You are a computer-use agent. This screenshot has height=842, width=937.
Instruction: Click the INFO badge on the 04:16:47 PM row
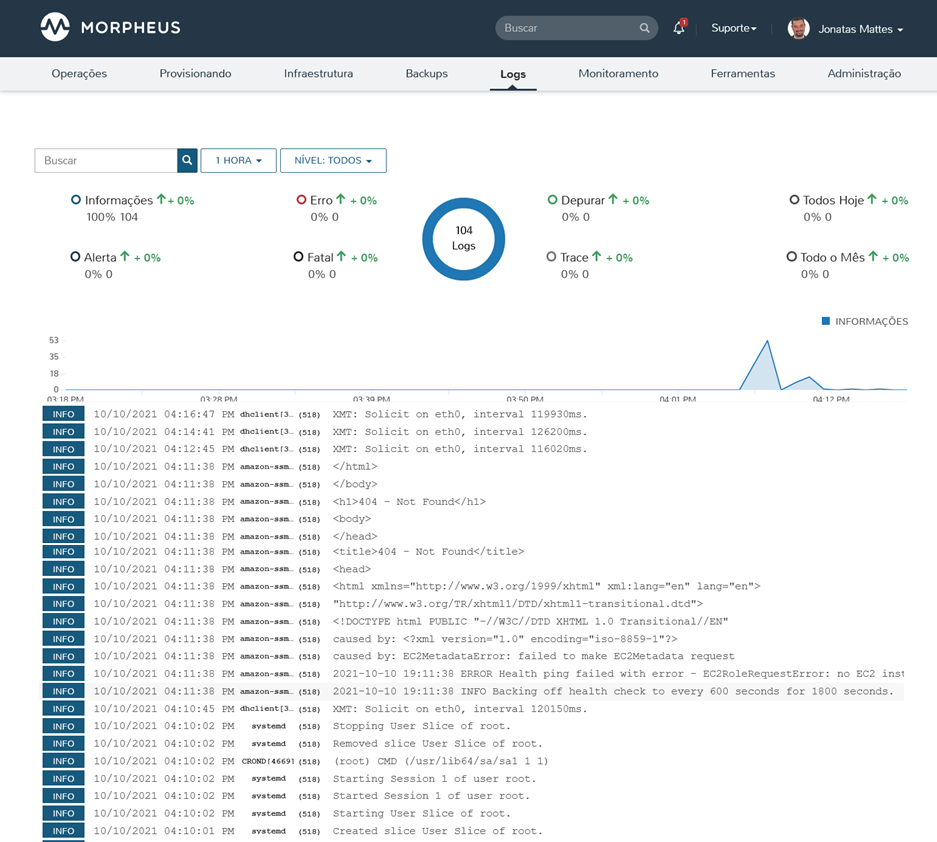click(63, 414)
